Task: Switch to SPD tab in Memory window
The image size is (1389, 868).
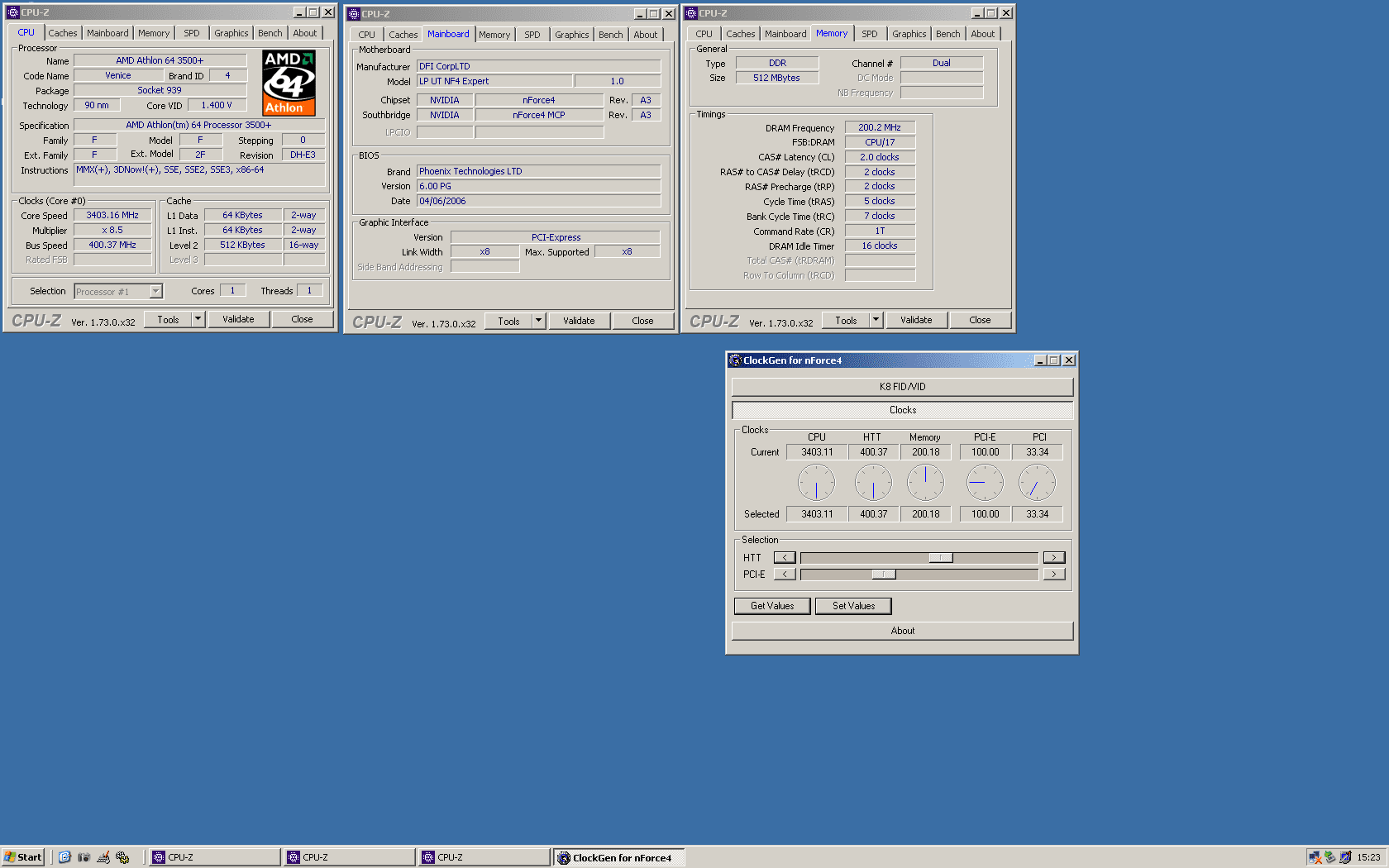Action: coord(870,34)
